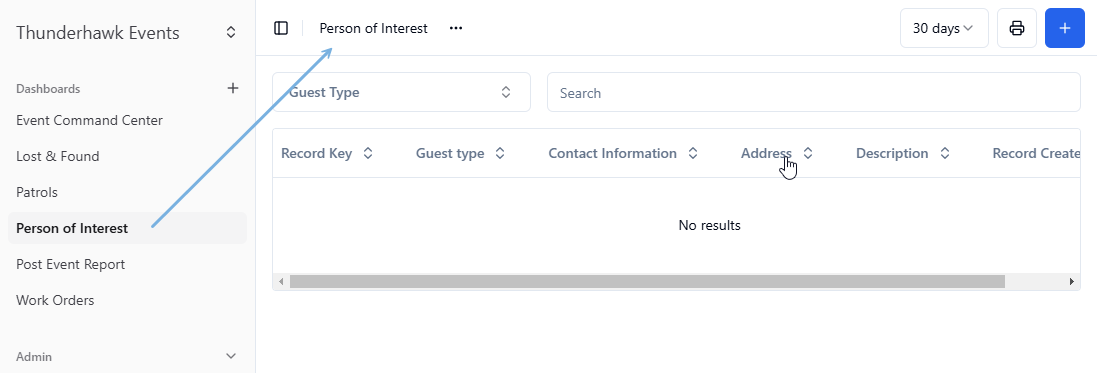Click the printer icon button

pyautogui.click(x=1017, y=28)
